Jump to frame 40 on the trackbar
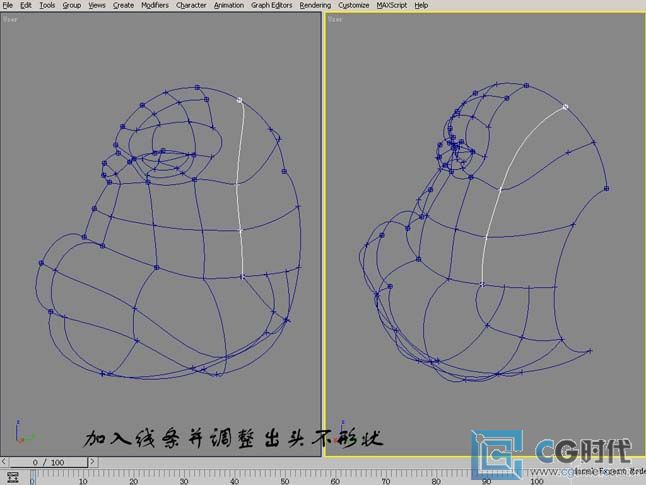 [234, 481]
